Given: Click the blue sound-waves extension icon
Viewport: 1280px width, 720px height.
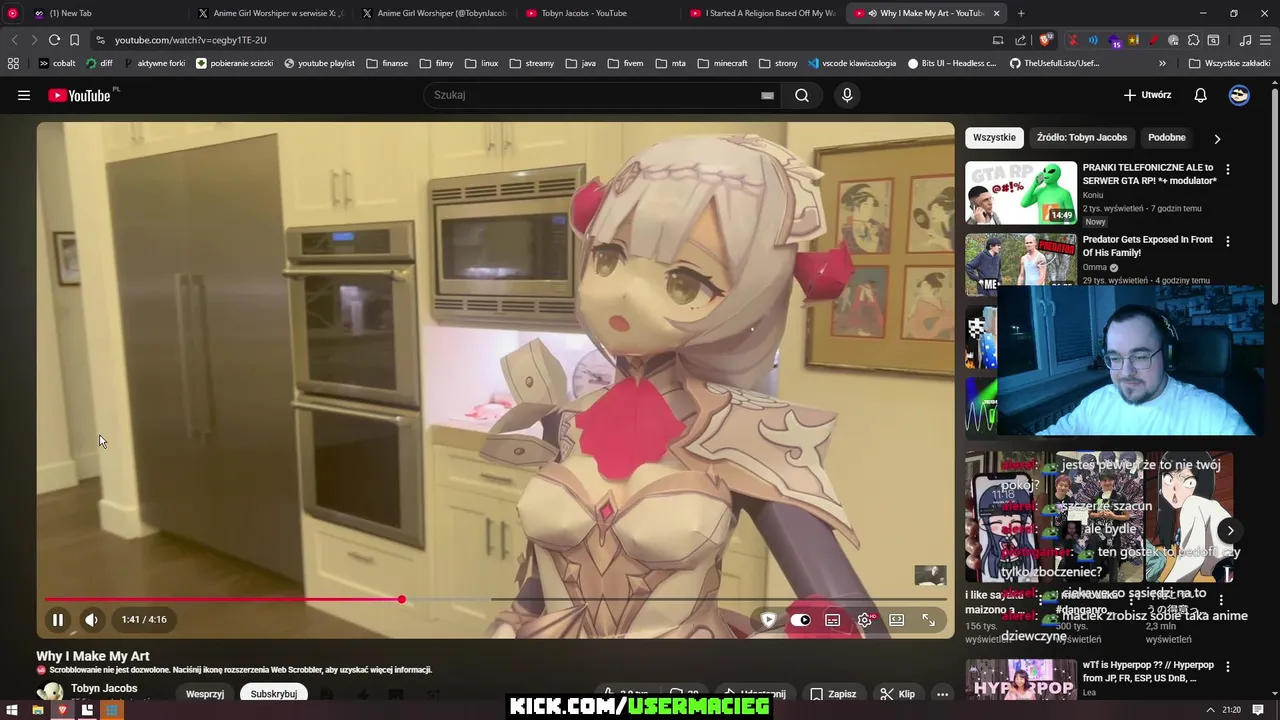Looking at the screenshot, I should (1093, 40).
